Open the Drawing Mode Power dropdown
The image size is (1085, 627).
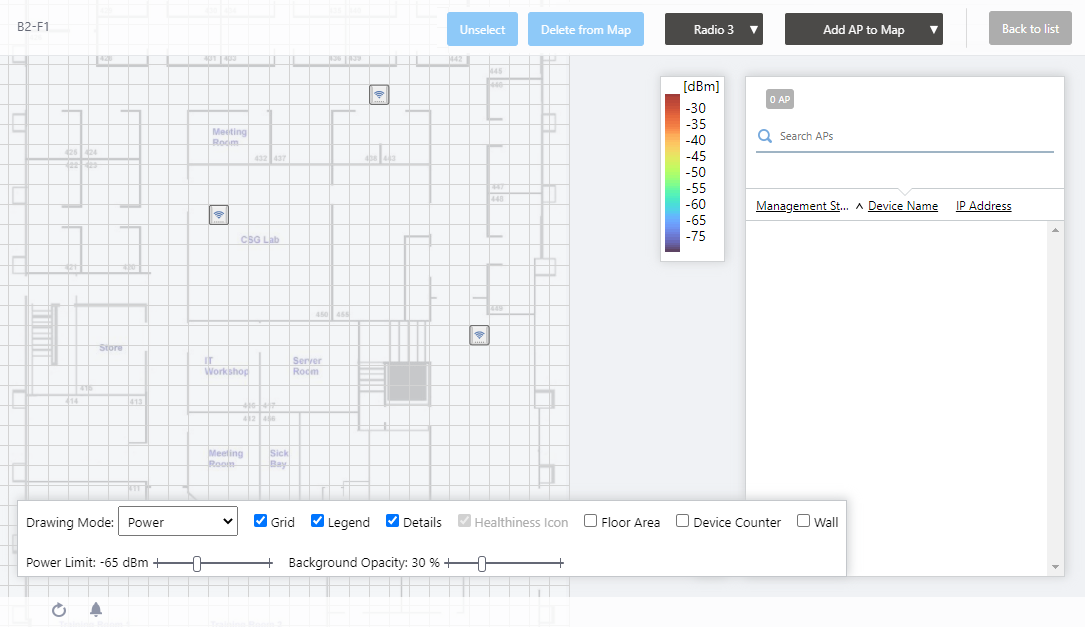[x=177, y=521]
